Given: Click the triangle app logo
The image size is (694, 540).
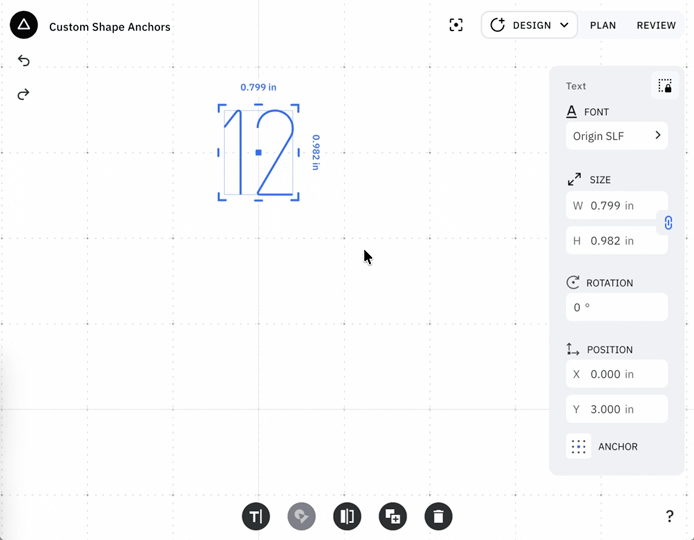Looking at the screenshot, I should click(x=24, y=26).
